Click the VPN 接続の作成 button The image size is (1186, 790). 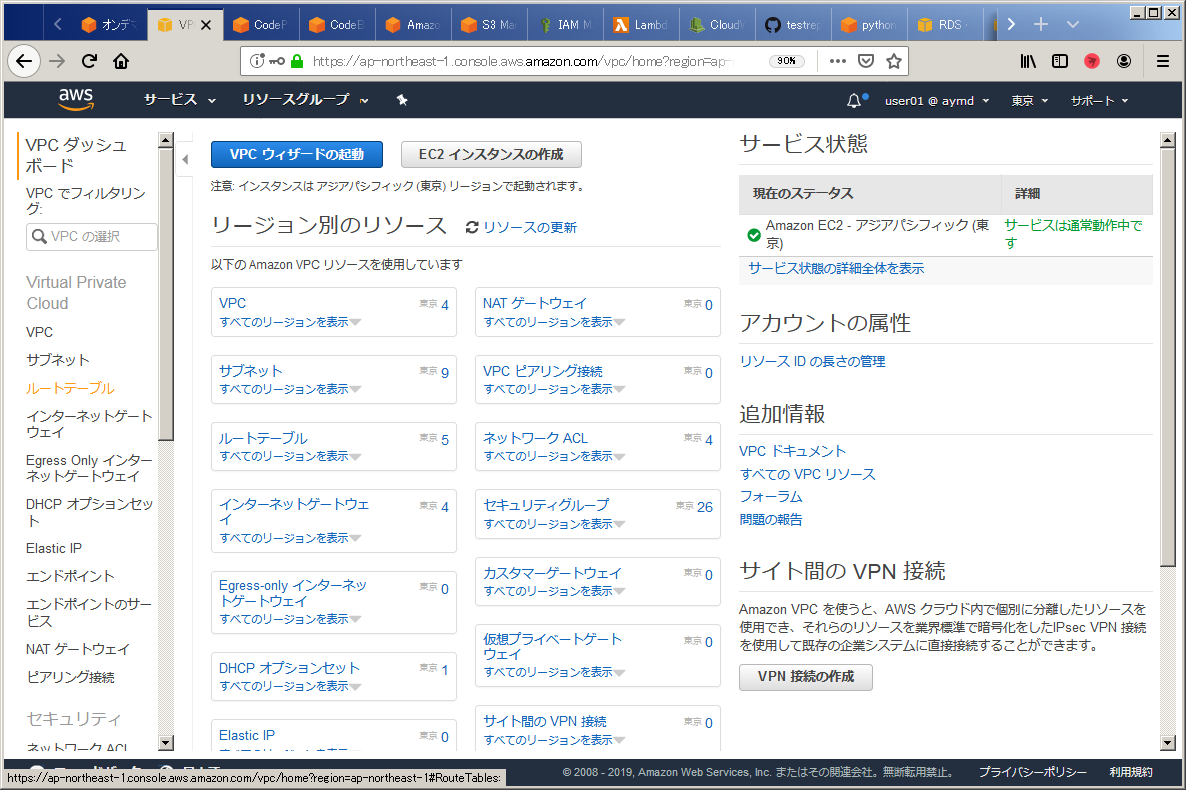point(806,676)
